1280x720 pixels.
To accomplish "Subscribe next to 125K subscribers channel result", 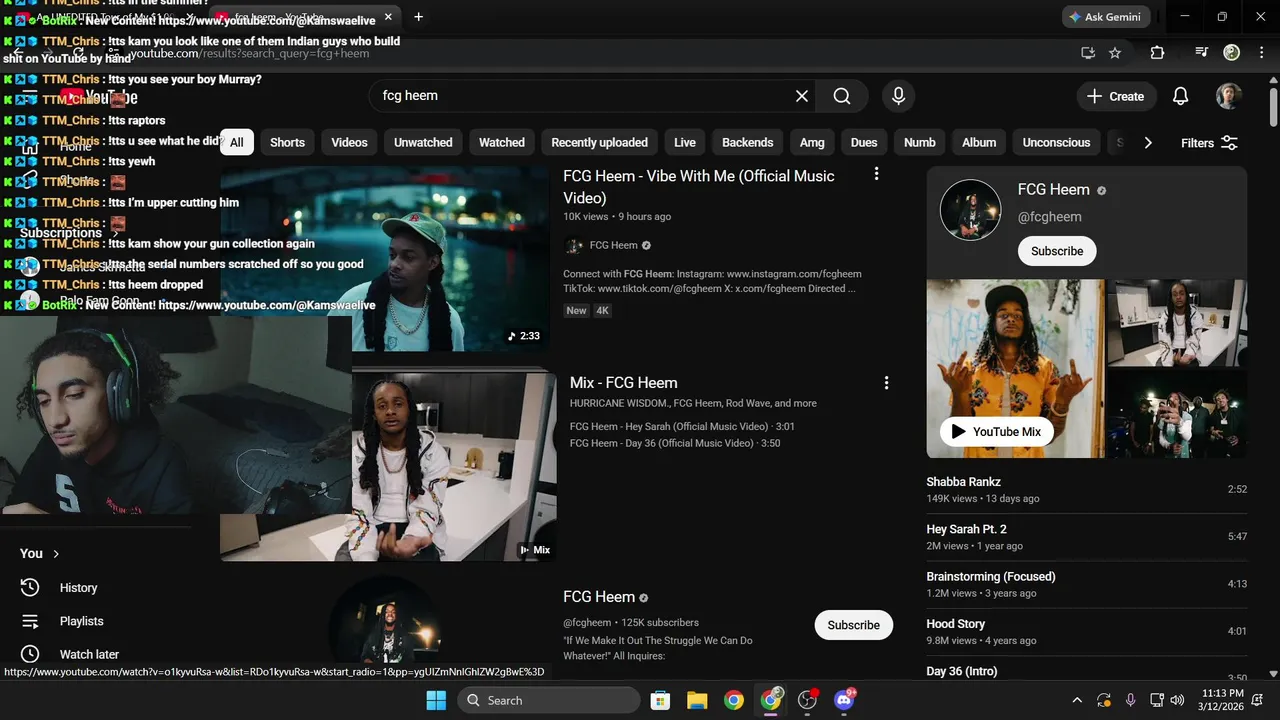I will [x=853, y=625].
